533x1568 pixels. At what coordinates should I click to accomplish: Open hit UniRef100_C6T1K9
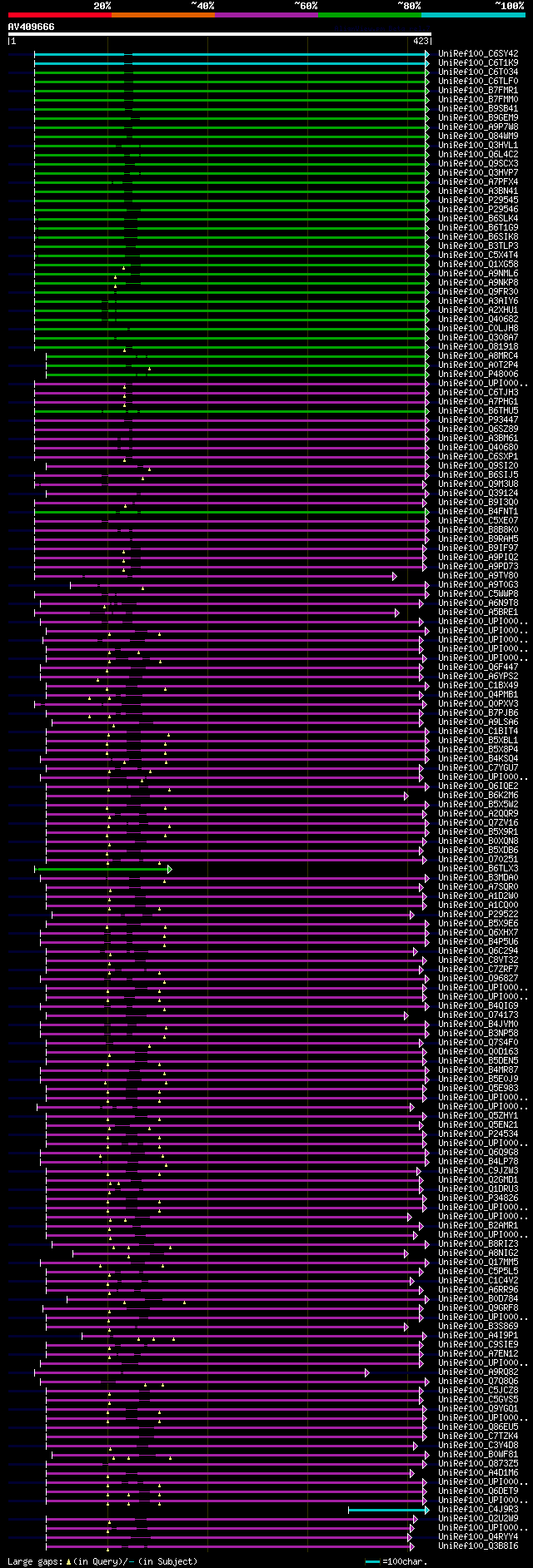pos(478,62)
